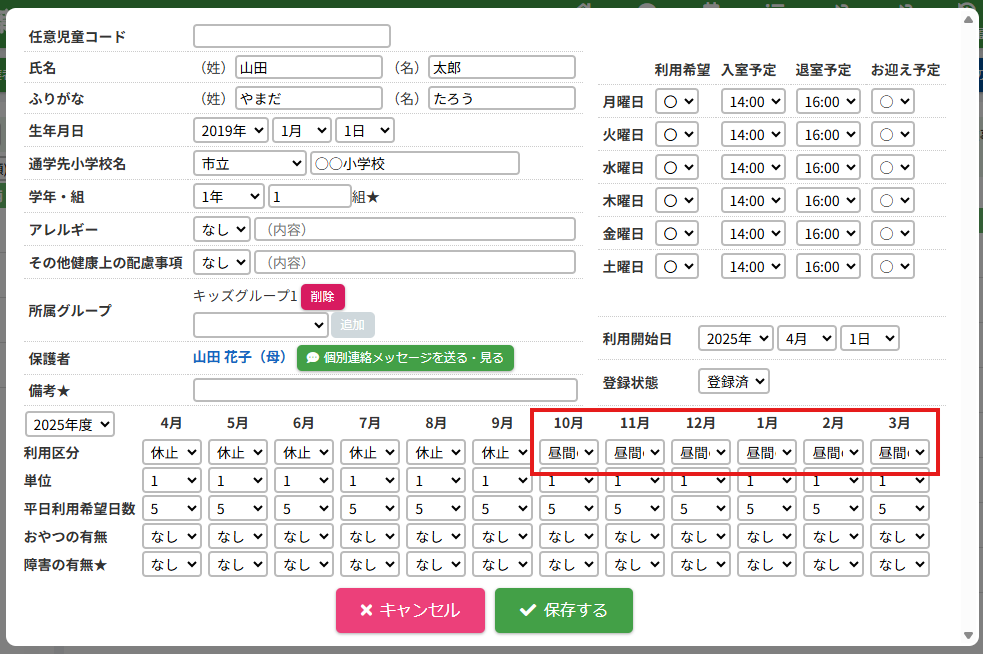This screenshot has width=983, height=654.
Task: Click the red 削除 button for キッズグループ1
Action: [x=322, y=297]
